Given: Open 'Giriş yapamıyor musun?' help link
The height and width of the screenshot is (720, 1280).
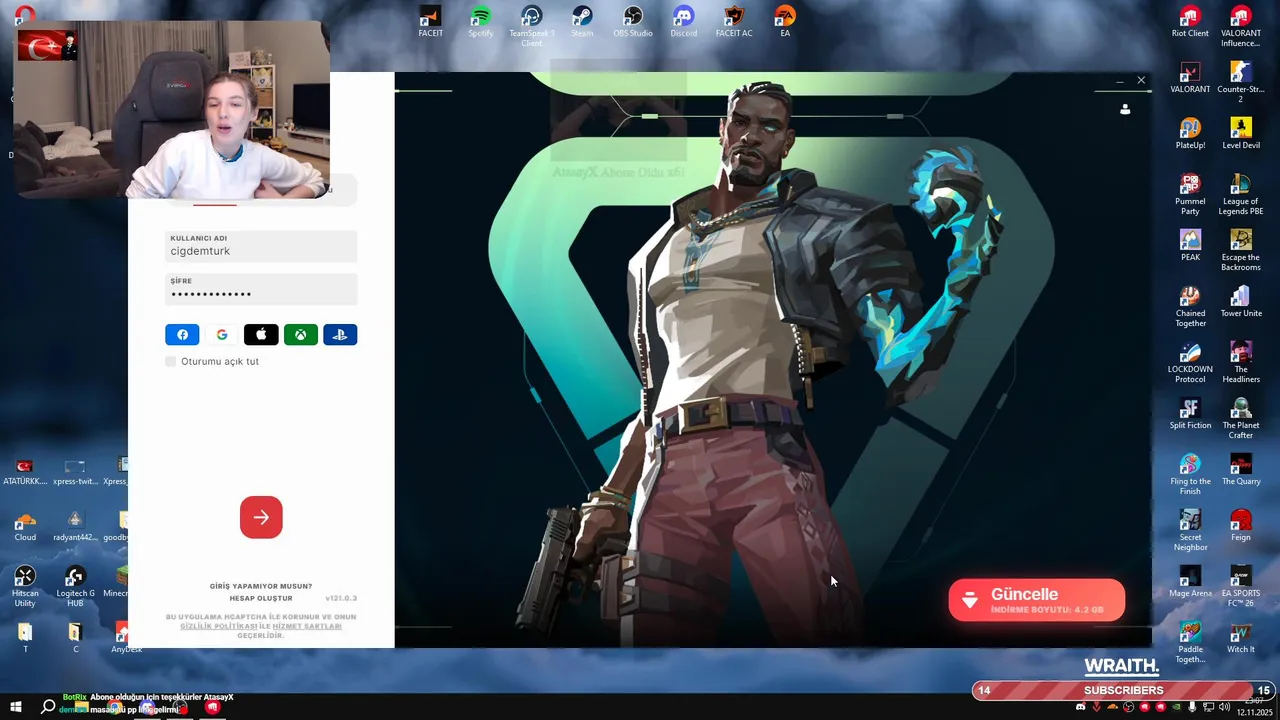Looking at the screenshot, I should (261, 586).
